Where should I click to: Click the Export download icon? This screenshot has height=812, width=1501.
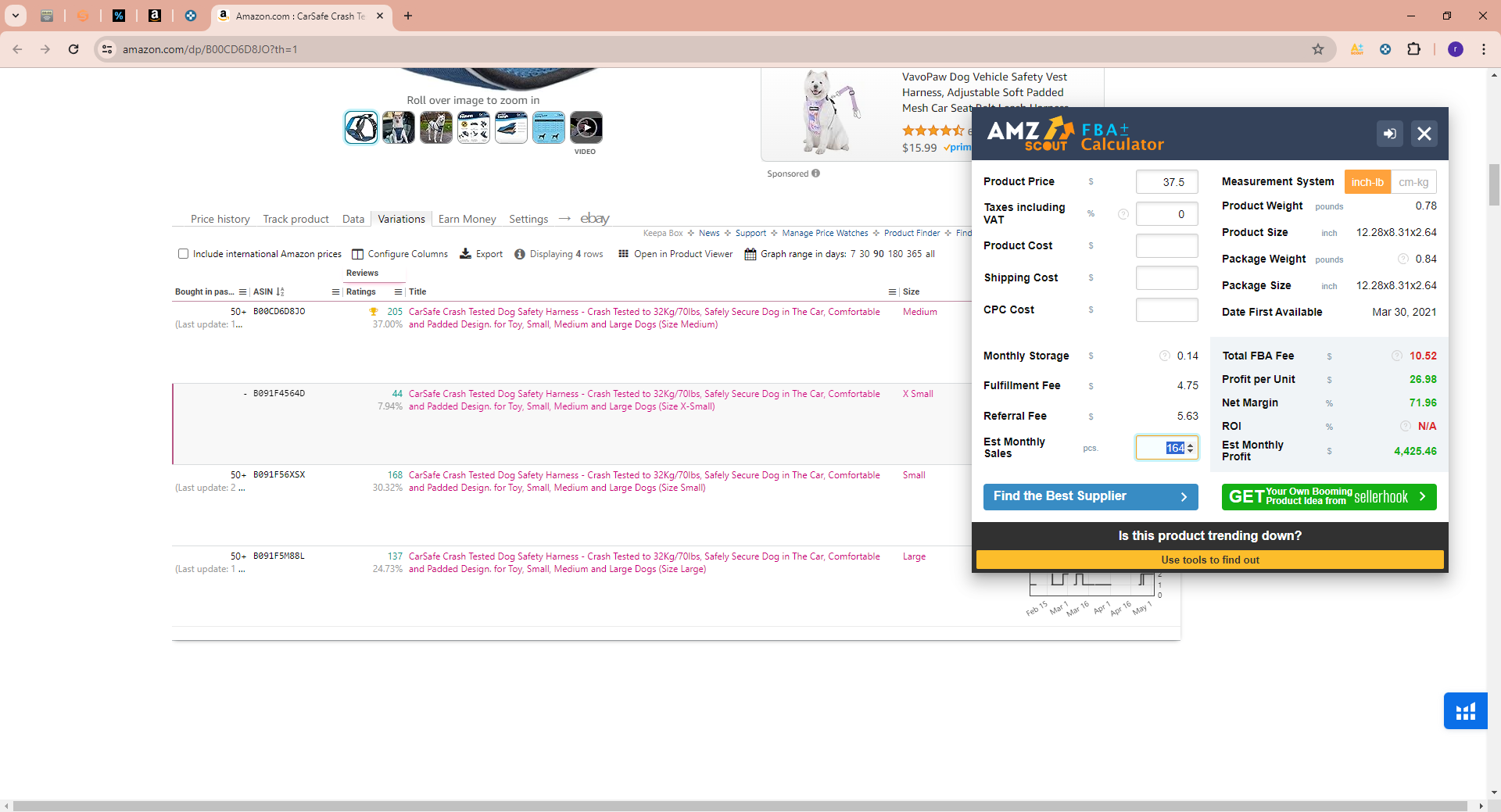[465, 254]
